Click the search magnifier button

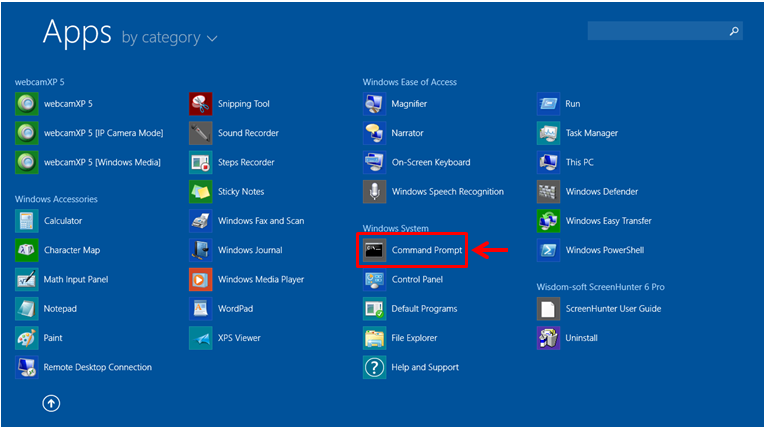[734, 31]
